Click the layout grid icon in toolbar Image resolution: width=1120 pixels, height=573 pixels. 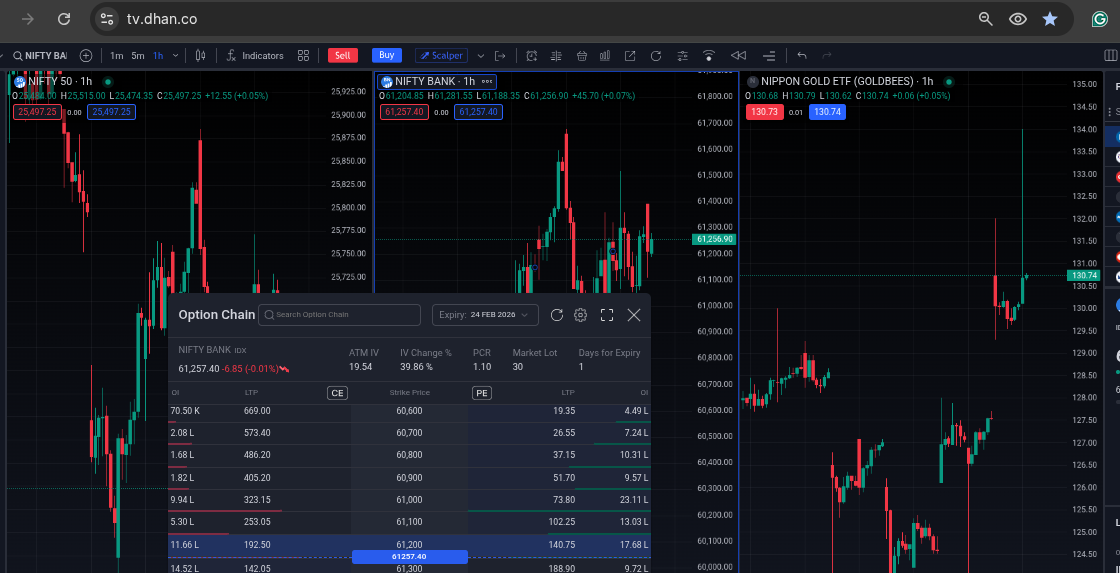tap(303, 56)
